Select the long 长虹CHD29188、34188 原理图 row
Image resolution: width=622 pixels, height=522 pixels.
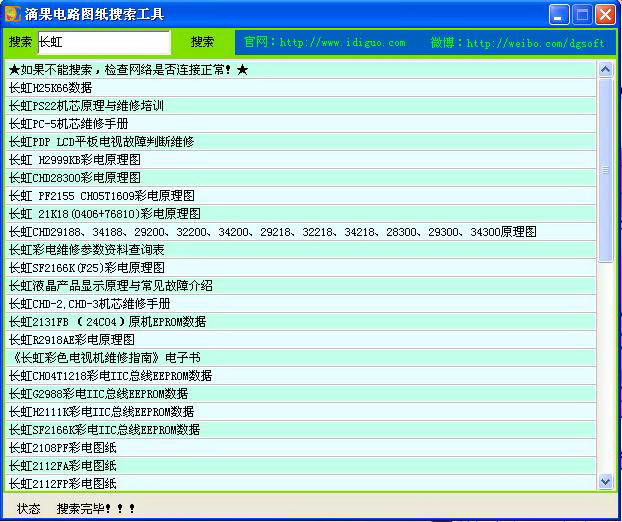(300, 232)
